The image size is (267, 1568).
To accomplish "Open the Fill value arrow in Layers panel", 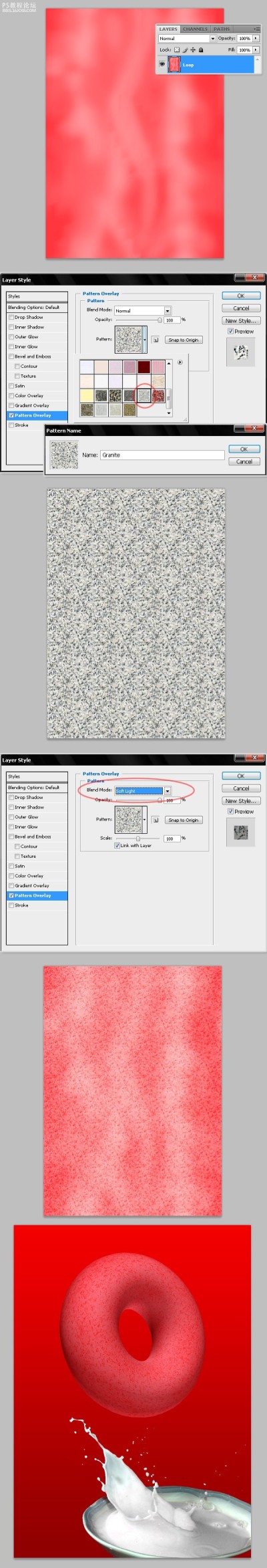I will tap(256, 49).
